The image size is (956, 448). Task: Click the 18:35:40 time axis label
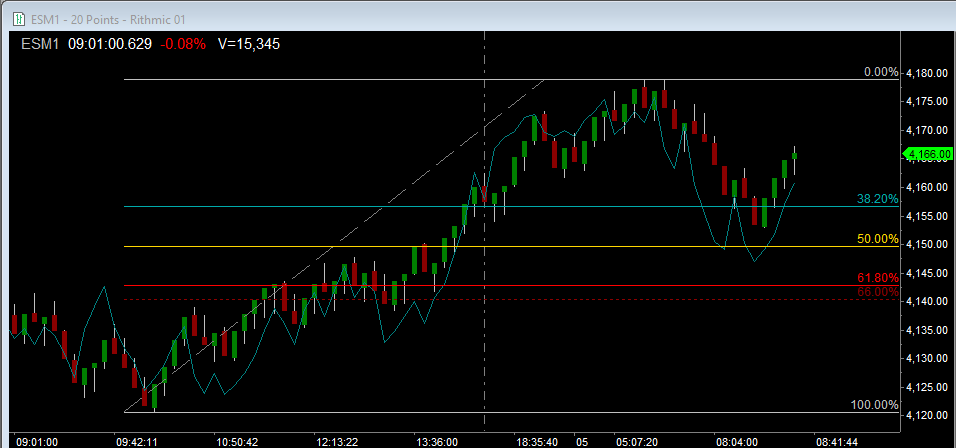pos(537,441)
